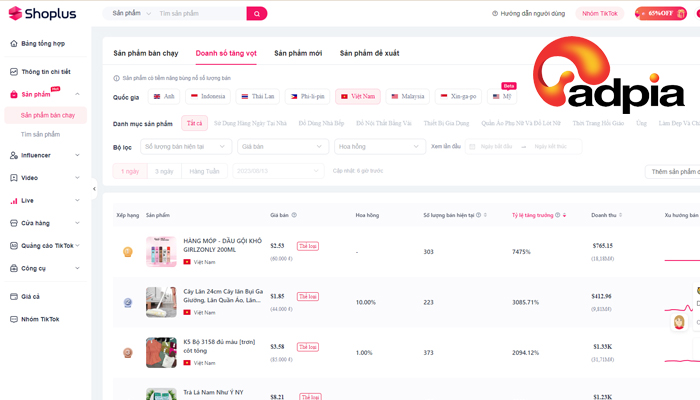Sort by Doanh thu column arrows
The image size is (700, 400).
[x=621, y=215]
